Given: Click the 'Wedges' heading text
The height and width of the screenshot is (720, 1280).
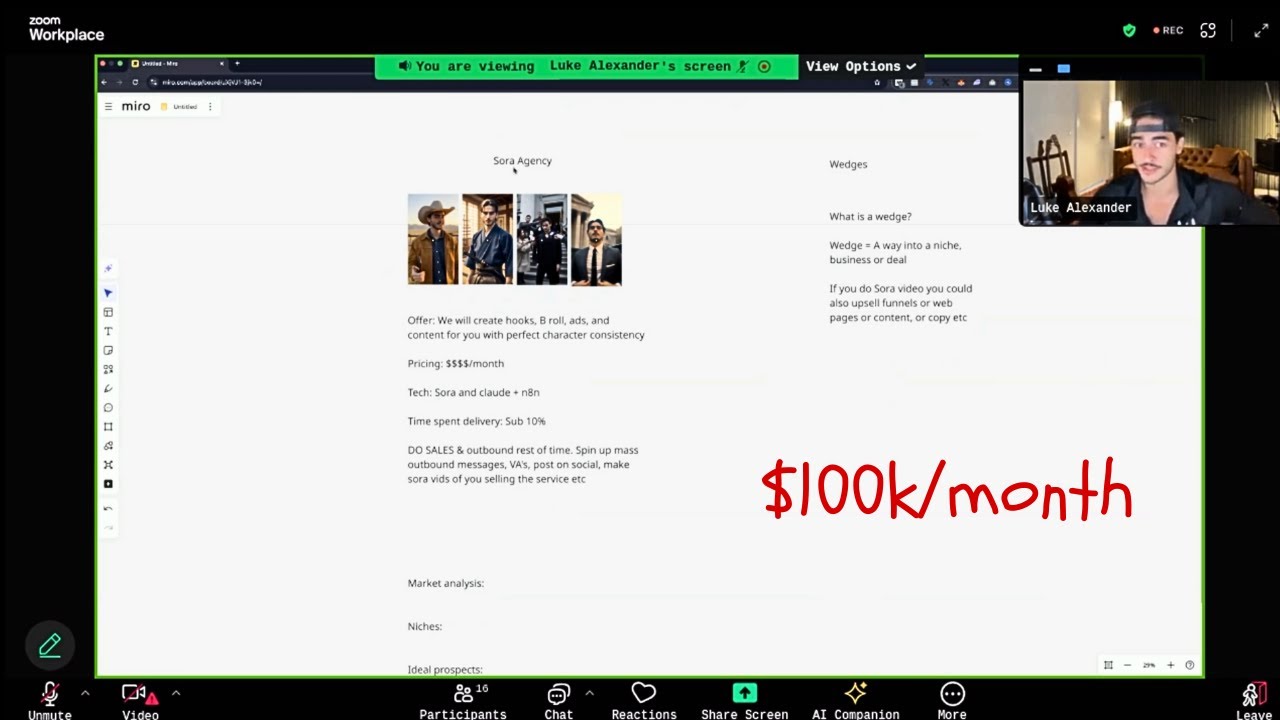Looking at the screenshot, I should click(848, 164).
